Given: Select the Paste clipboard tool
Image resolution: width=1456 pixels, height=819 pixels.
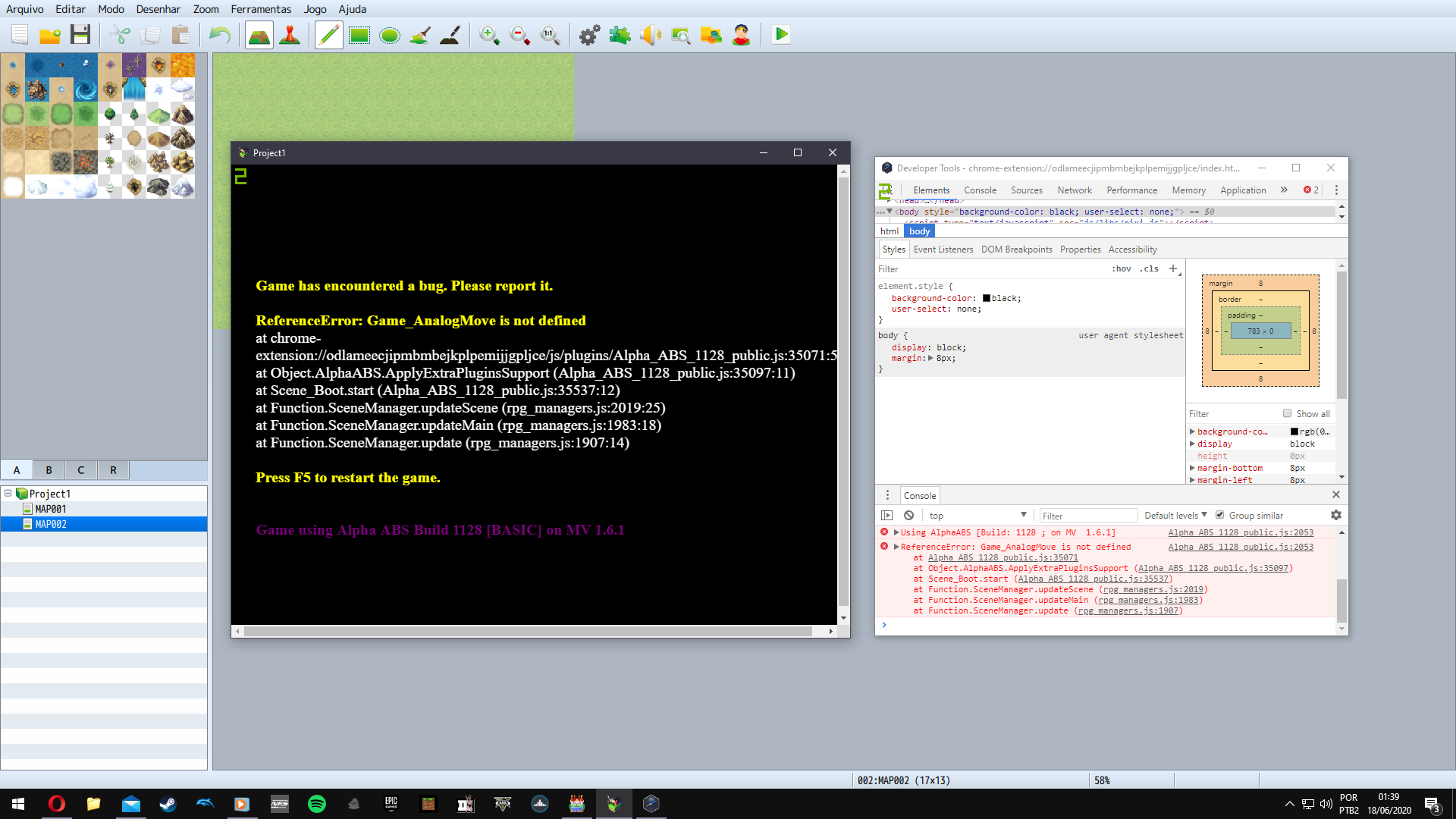Looking at the screenshot, I should coord(180,35).
